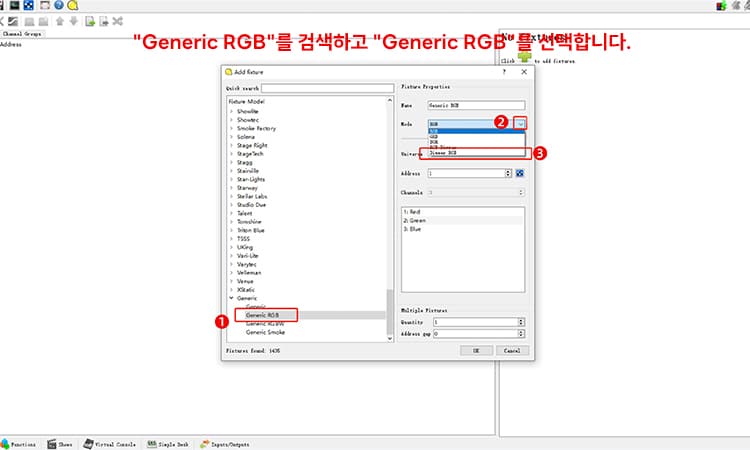Click the Address spin box arrows
Viewport: 750px width, 450px height.
508,173
